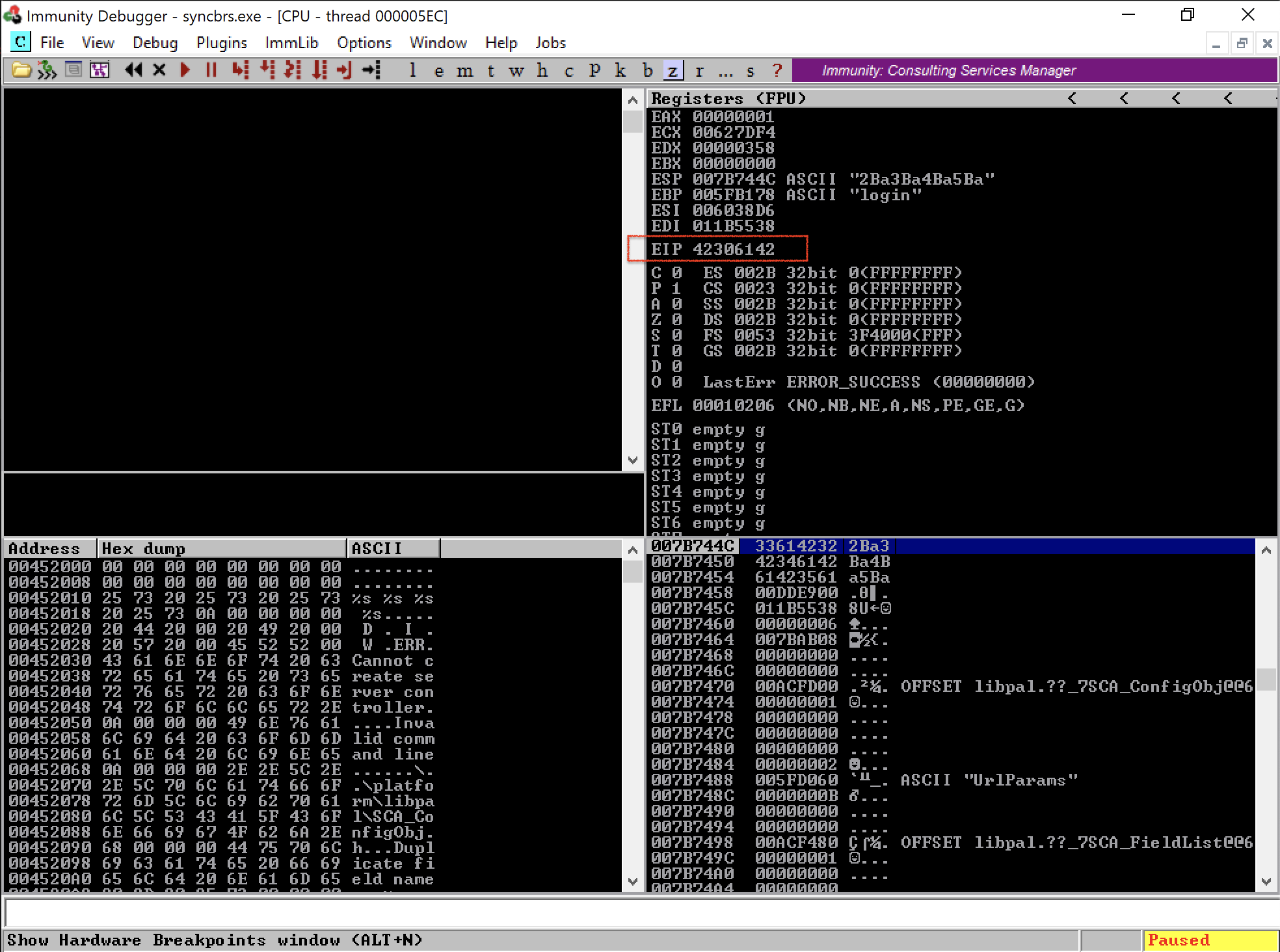Select the ESP 007B744C register line

tap(823, 179)
